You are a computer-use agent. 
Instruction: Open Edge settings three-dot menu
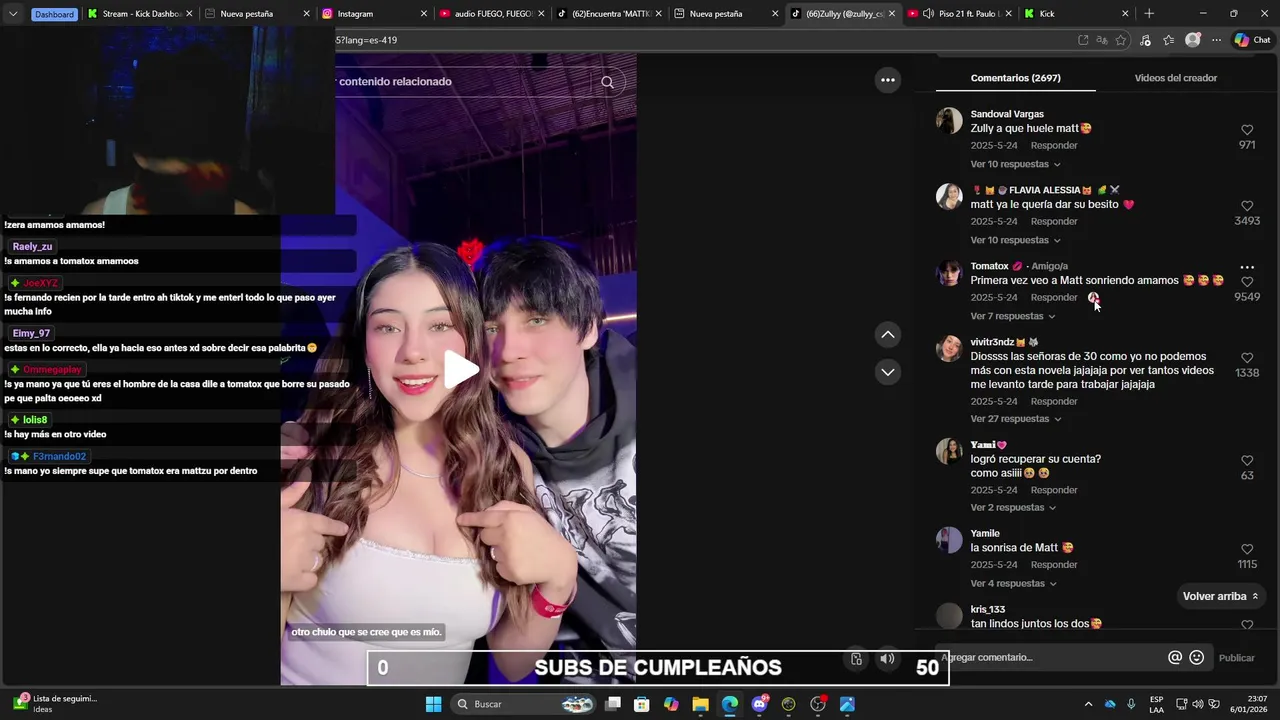point(1217,40)
